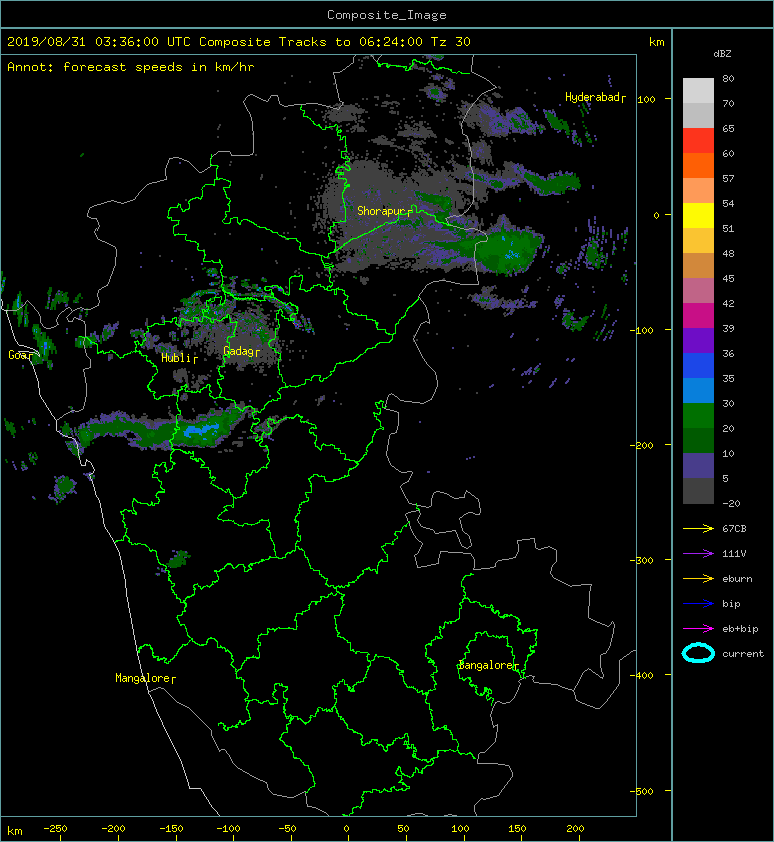Select the '50' tick on the horizontal axis
This screenshot has height=842, width=774.
[403, 829]
